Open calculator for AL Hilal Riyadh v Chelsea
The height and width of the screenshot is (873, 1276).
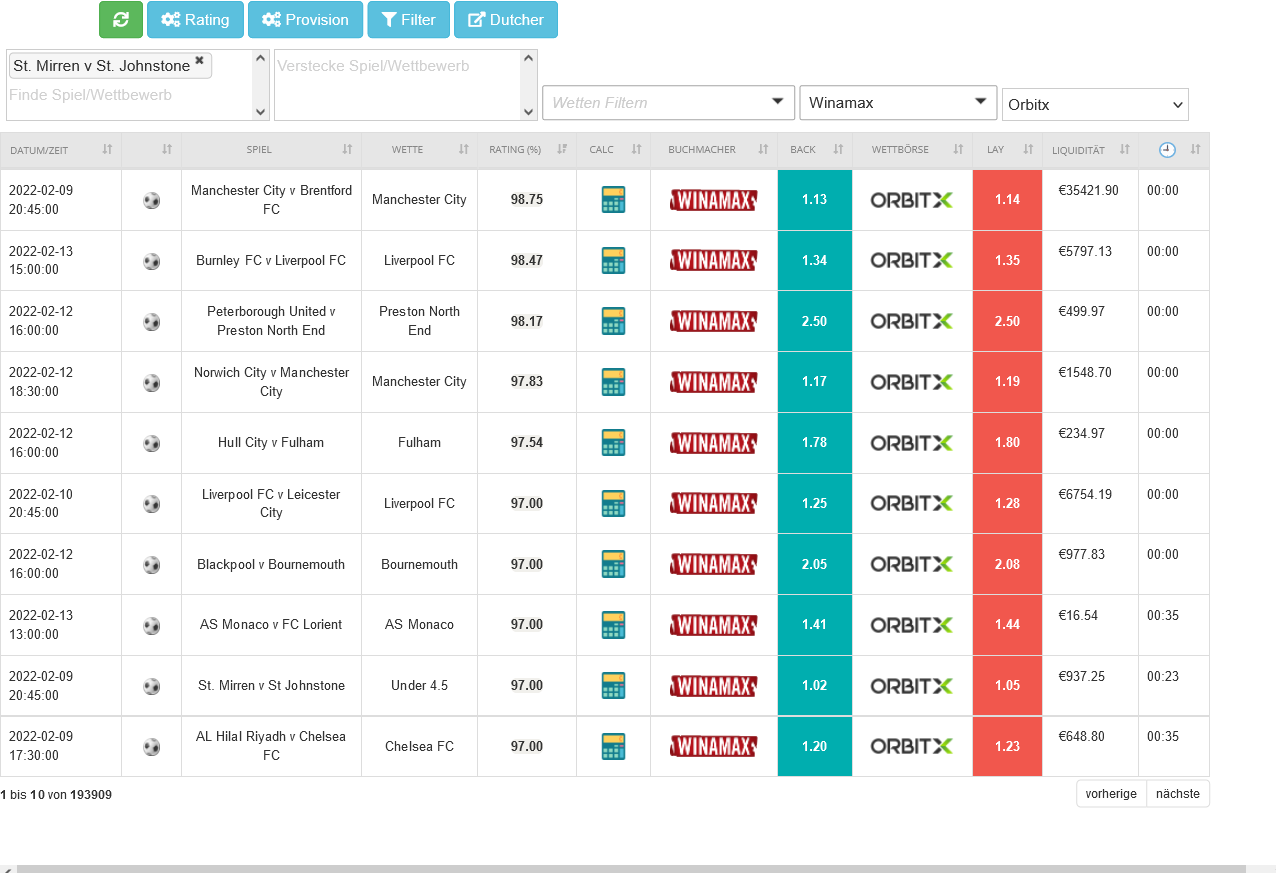pyautogui.click(x=613, y=746)
